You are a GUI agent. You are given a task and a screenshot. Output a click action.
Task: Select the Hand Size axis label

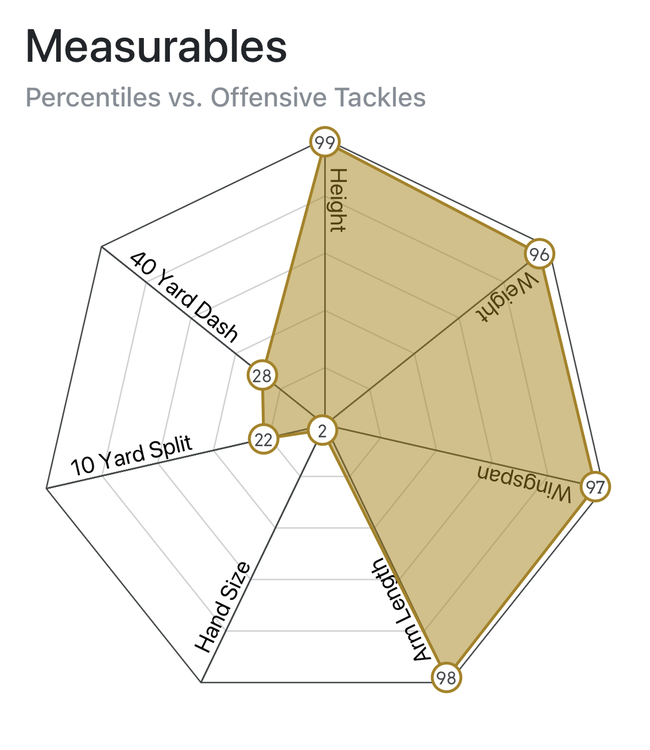point(222,607)
